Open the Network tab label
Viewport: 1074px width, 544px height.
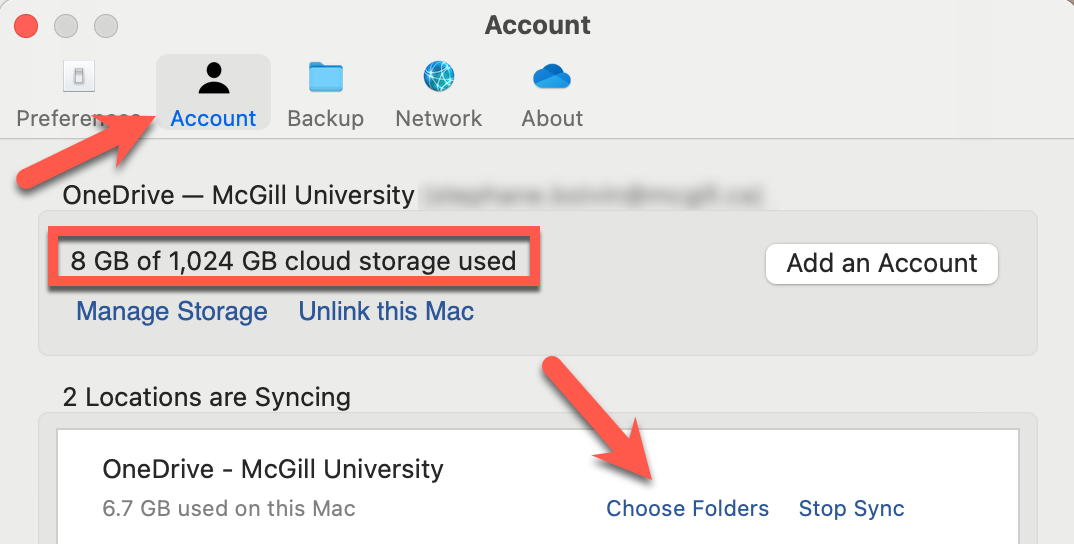438,118
